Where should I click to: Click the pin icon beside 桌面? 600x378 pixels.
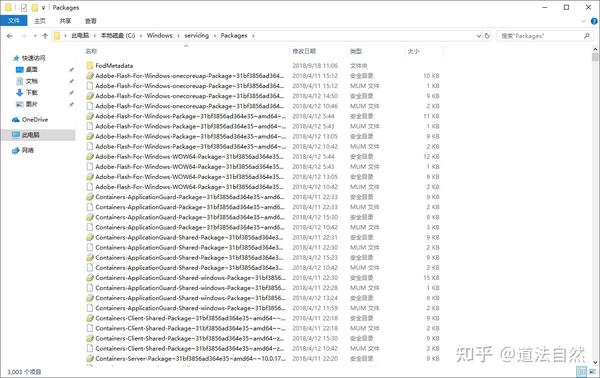[x=71, y=70]
